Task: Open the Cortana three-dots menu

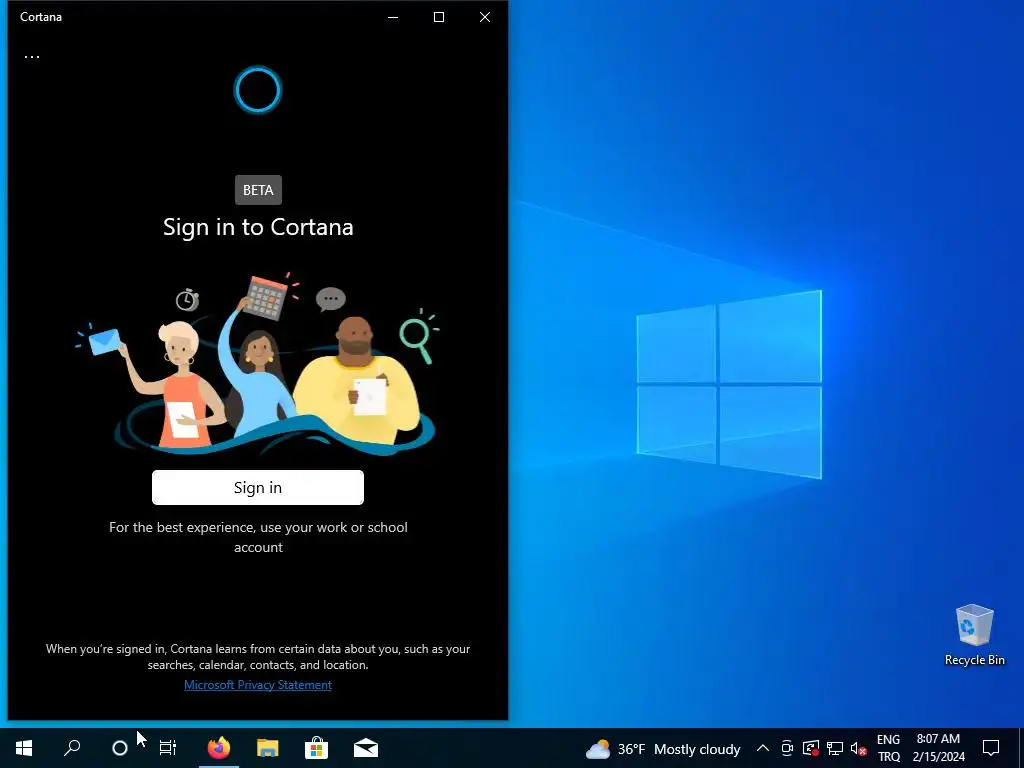Action: [32, 56]
